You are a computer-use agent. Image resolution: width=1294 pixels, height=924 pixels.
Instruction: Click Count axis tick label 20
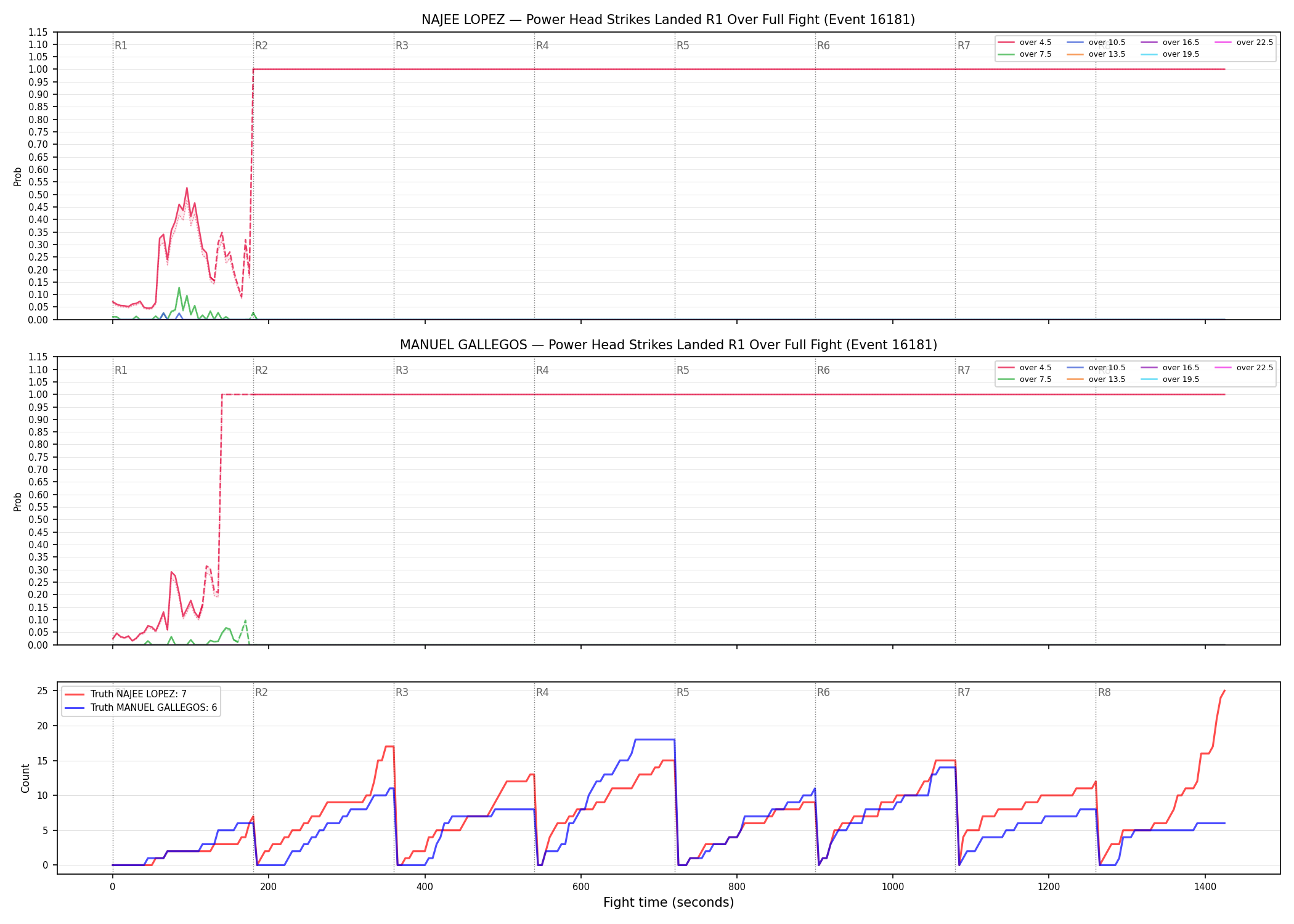pos(42,726)
